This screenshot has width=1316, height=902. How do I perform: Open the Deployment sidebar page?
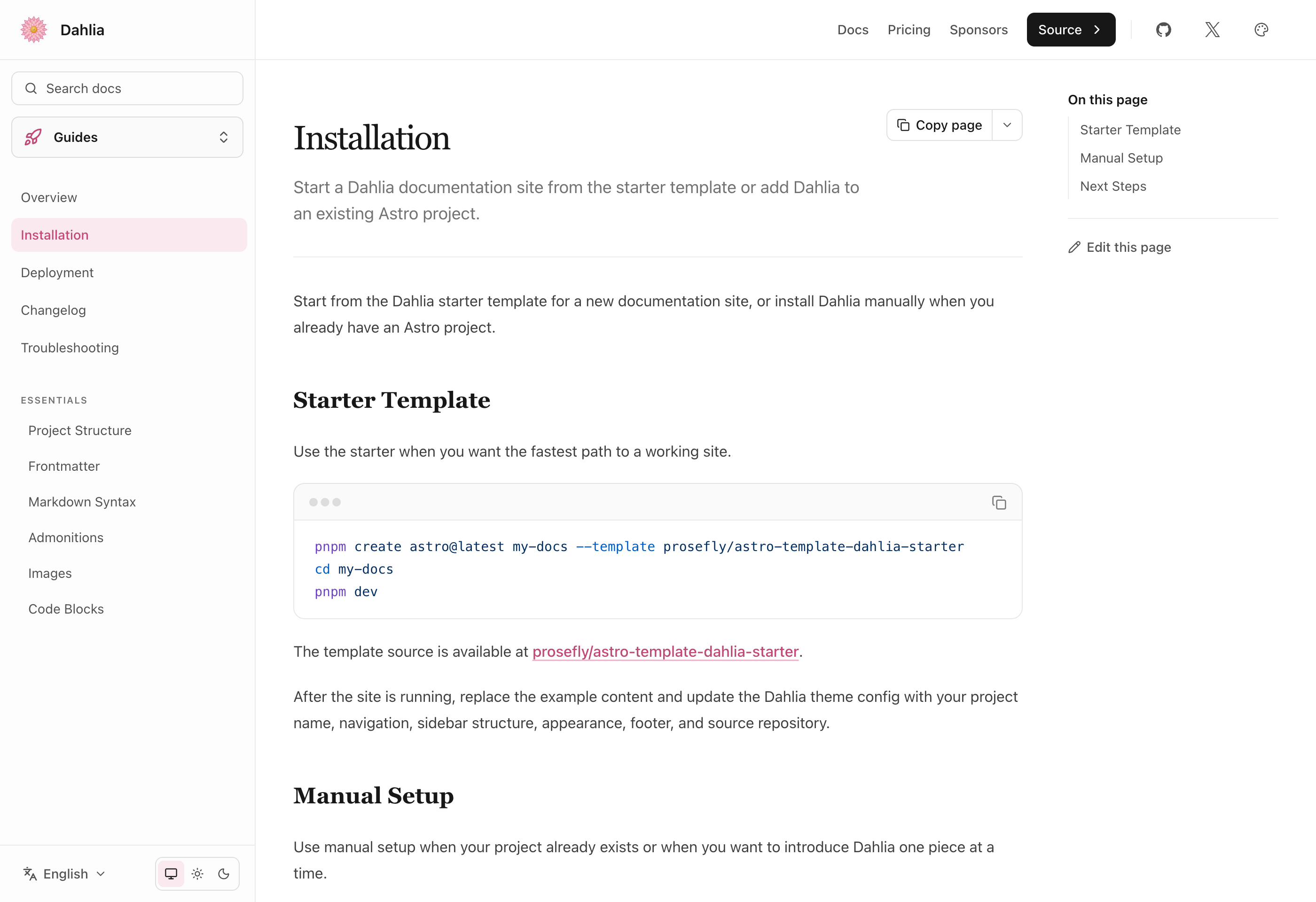click(x=129, y=272)
